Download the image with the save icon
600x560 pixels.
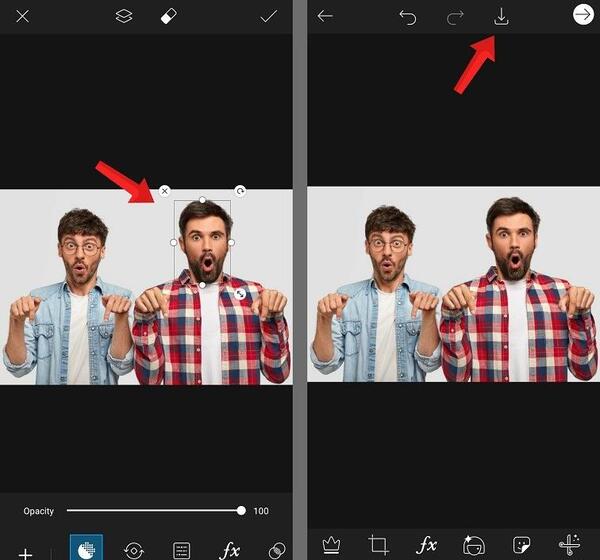pos(501,17)
